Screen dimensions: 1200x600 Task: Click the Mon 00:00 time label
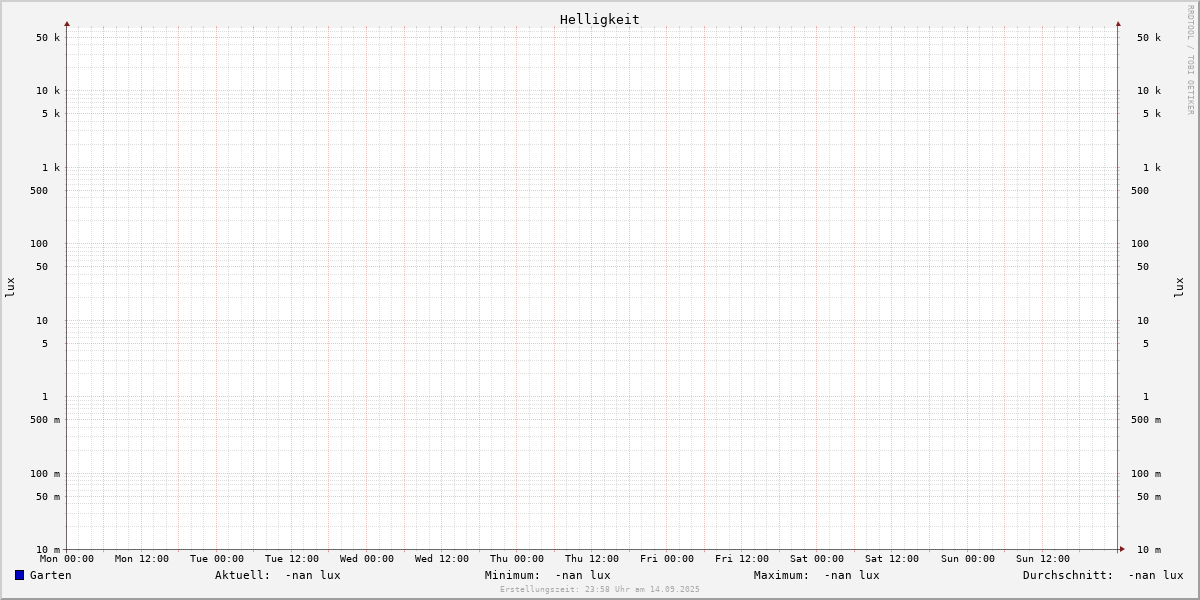[67, 559]
